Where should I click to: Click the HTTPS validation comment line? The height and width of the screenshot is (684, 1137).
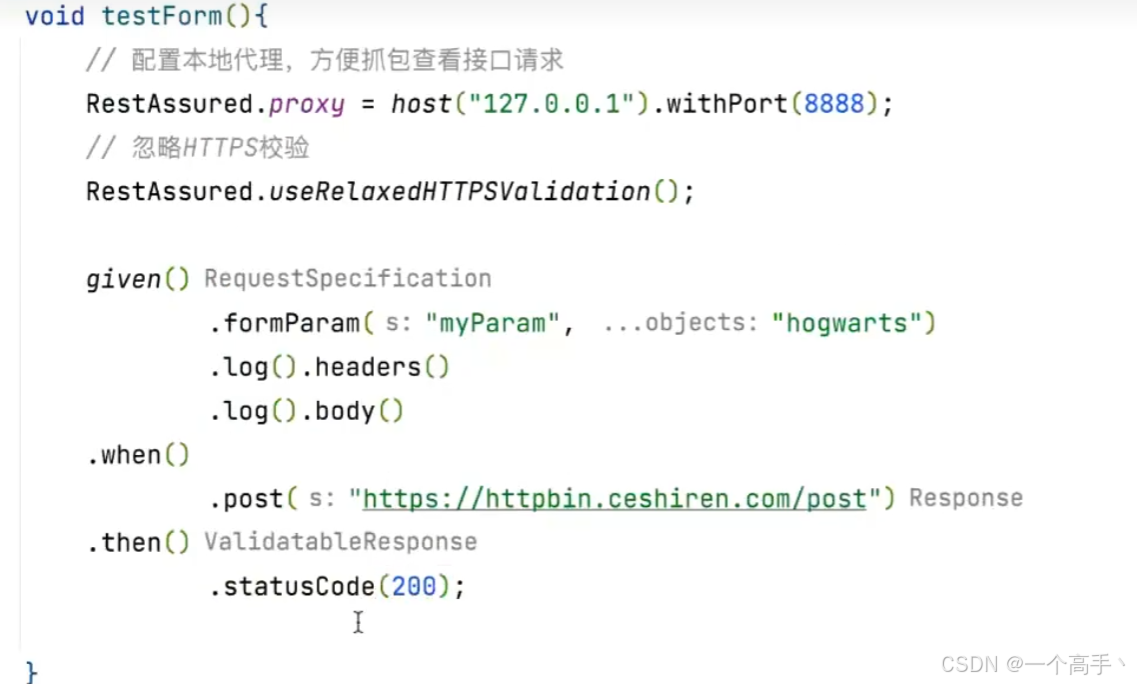[197, 147]
